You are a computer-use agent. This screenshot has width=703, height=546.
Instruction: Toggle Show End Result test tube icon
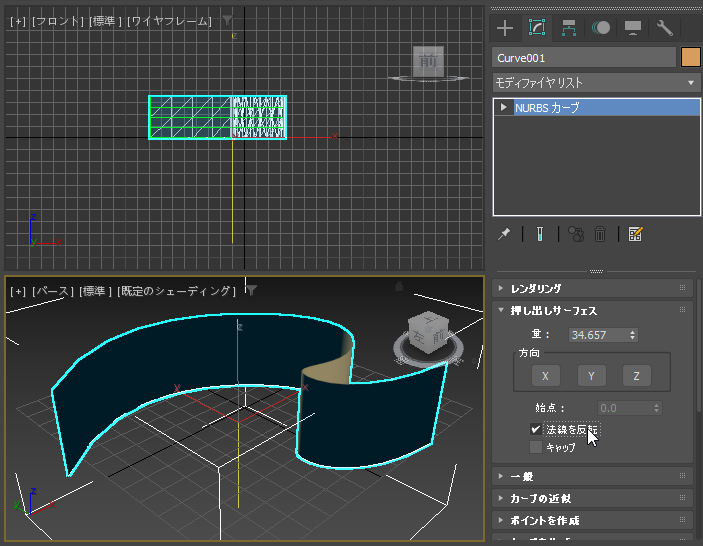(540, 234)
